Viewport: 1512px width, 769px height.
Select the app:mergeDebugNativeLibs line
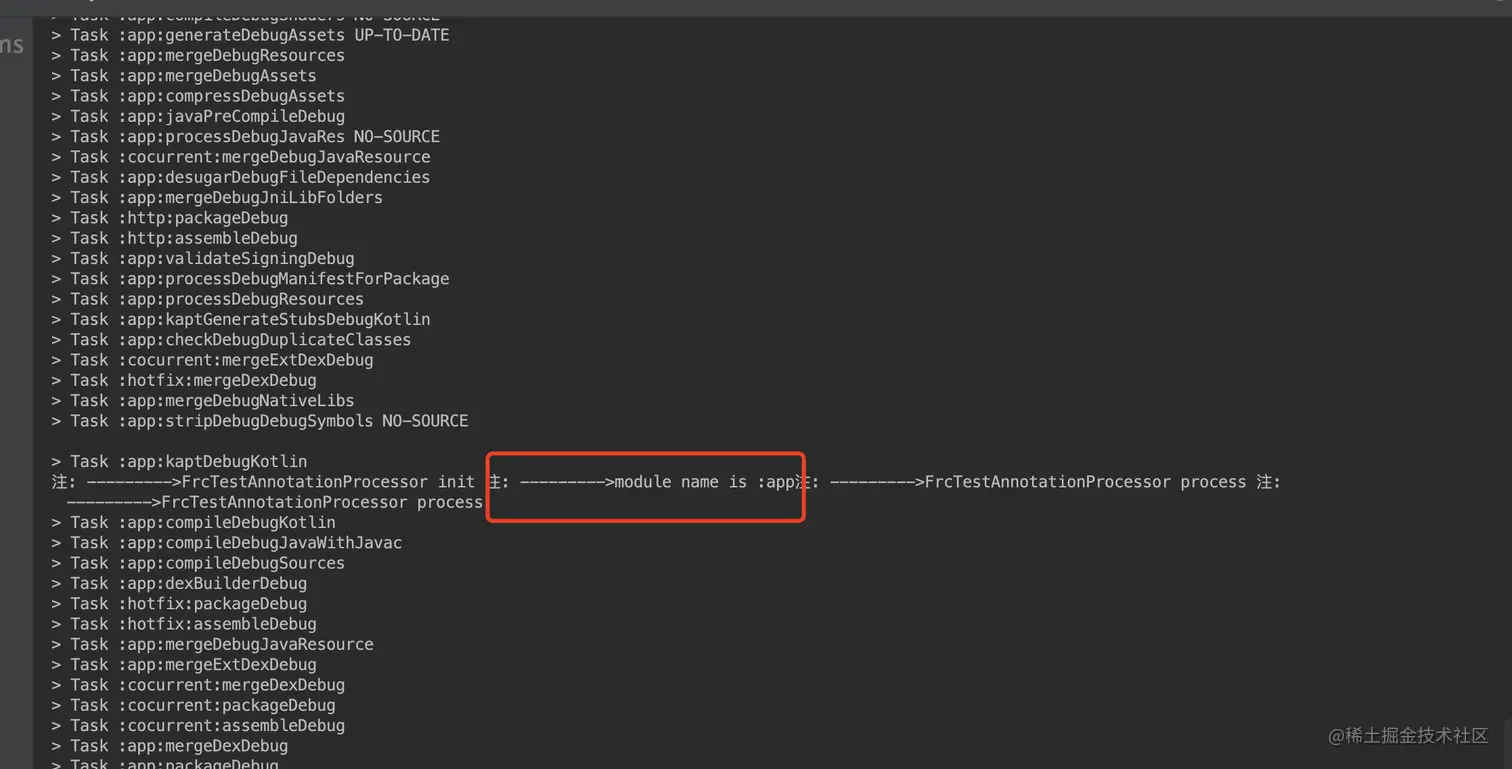coord(203,400)
